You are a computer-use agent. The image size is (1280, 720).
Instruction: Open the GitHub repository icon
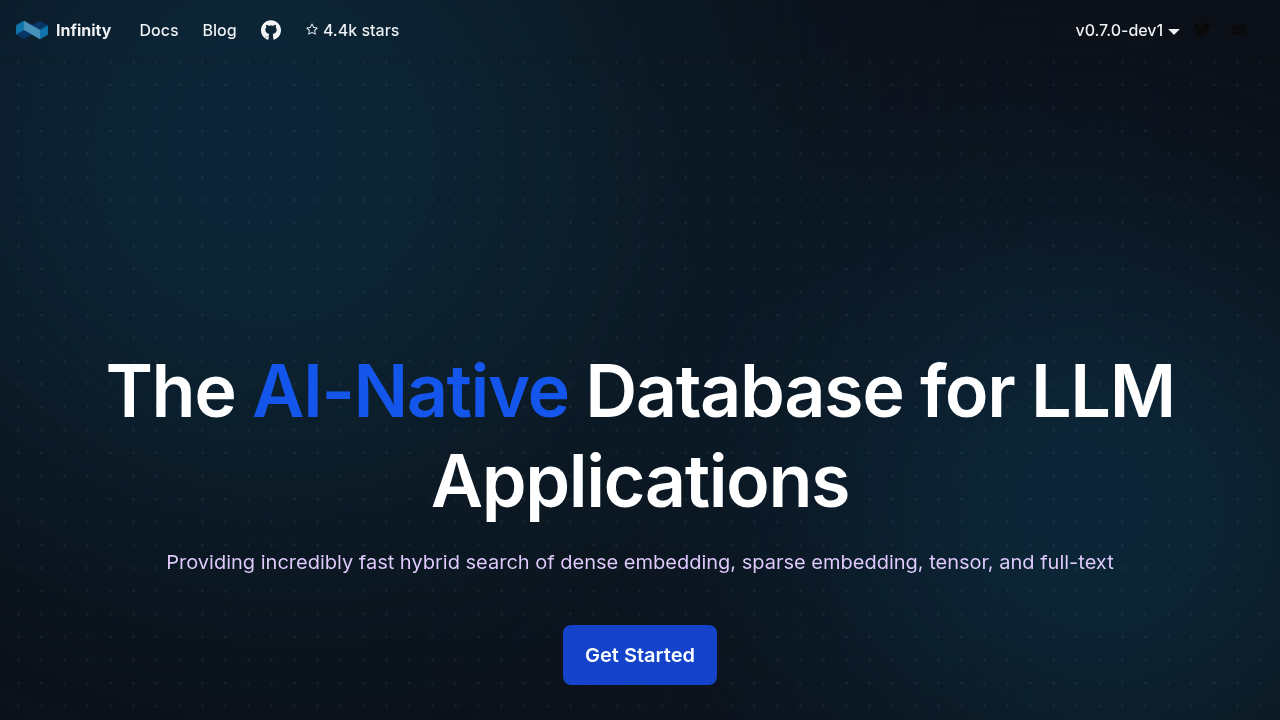[x=271, y=30]
